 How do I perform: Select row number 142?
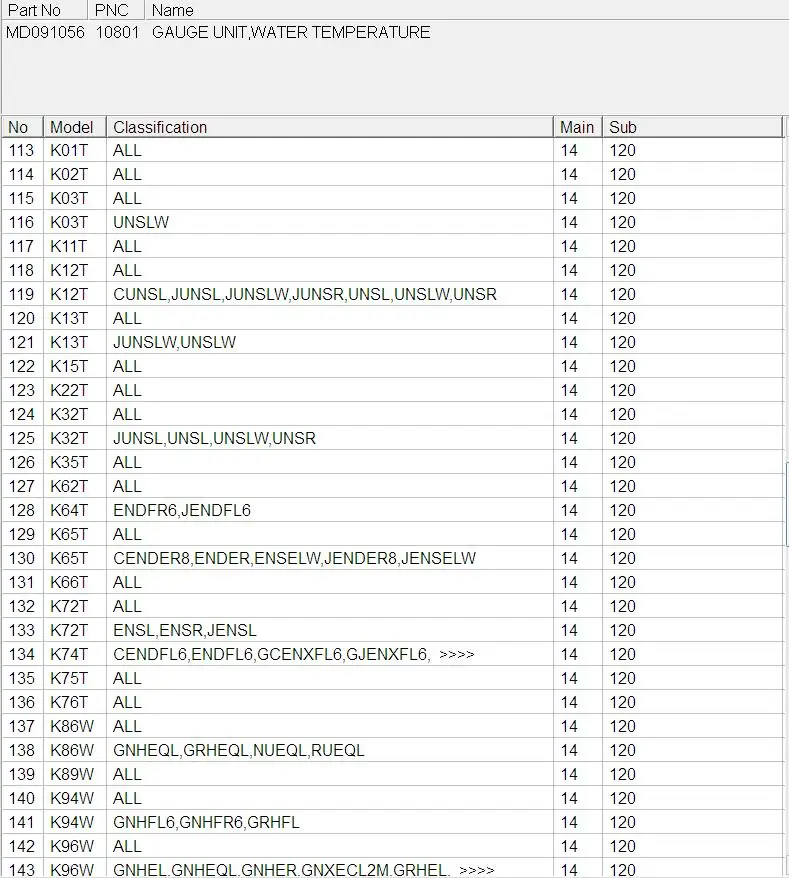pyautogui.click(x=21, y=847)
